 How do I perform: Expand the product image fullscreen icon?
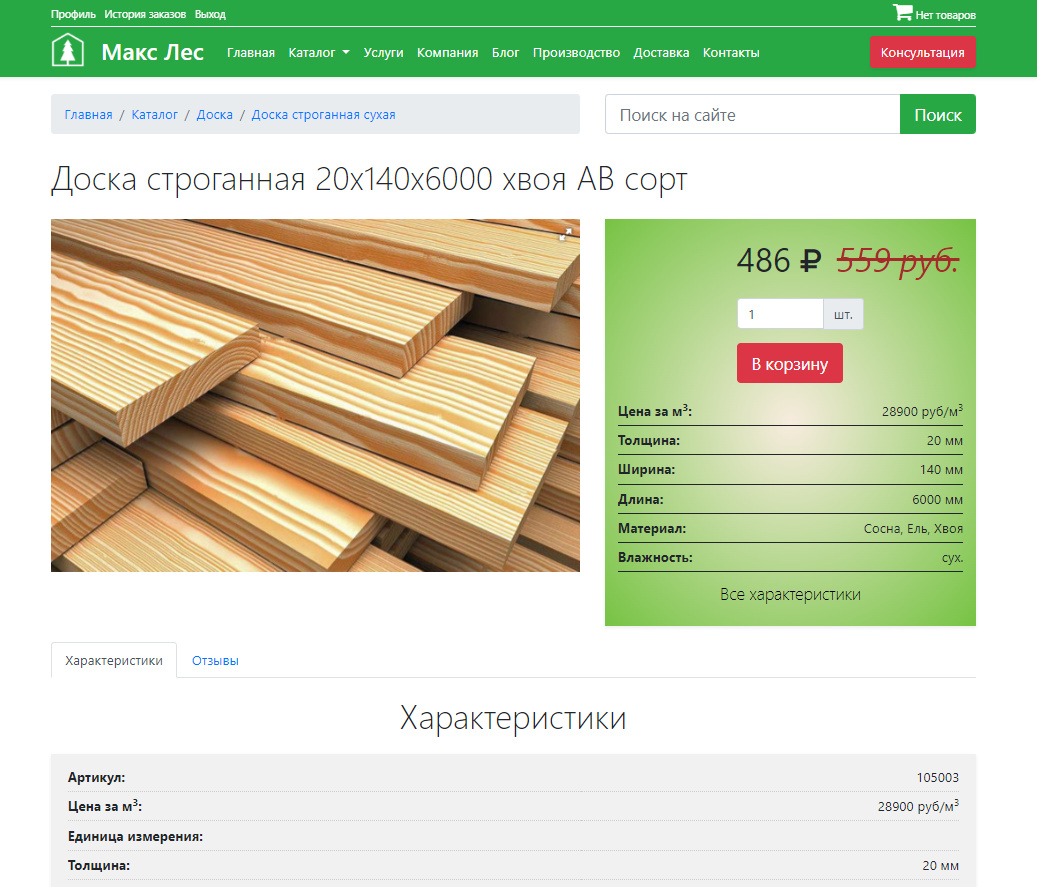coord(565,234)
